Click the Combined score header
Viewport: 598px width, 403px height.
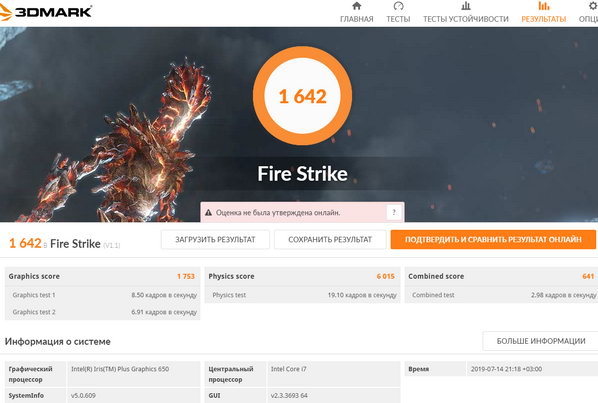pos(436,276)
